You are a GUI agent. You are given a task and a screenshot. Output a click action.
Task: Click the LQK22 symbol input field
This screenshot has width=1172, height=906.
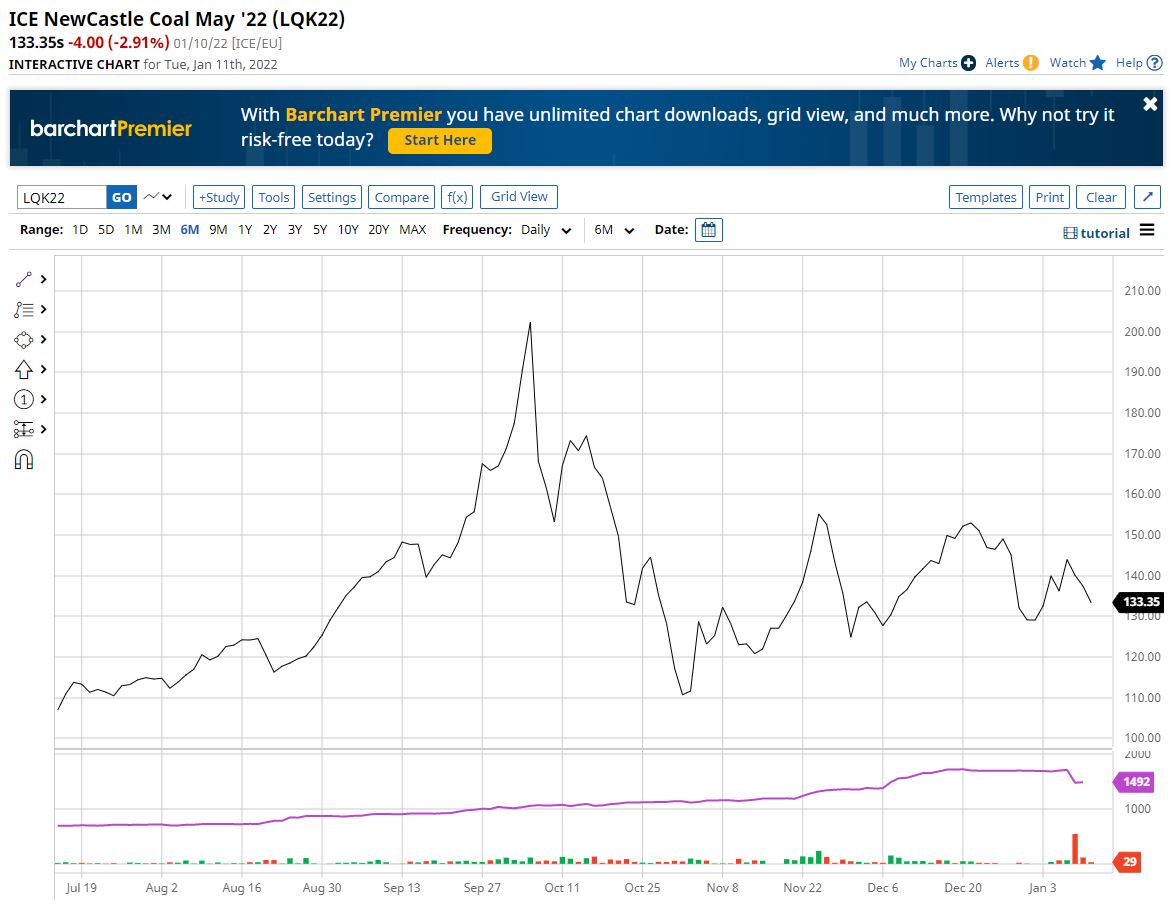click(62, 197)
